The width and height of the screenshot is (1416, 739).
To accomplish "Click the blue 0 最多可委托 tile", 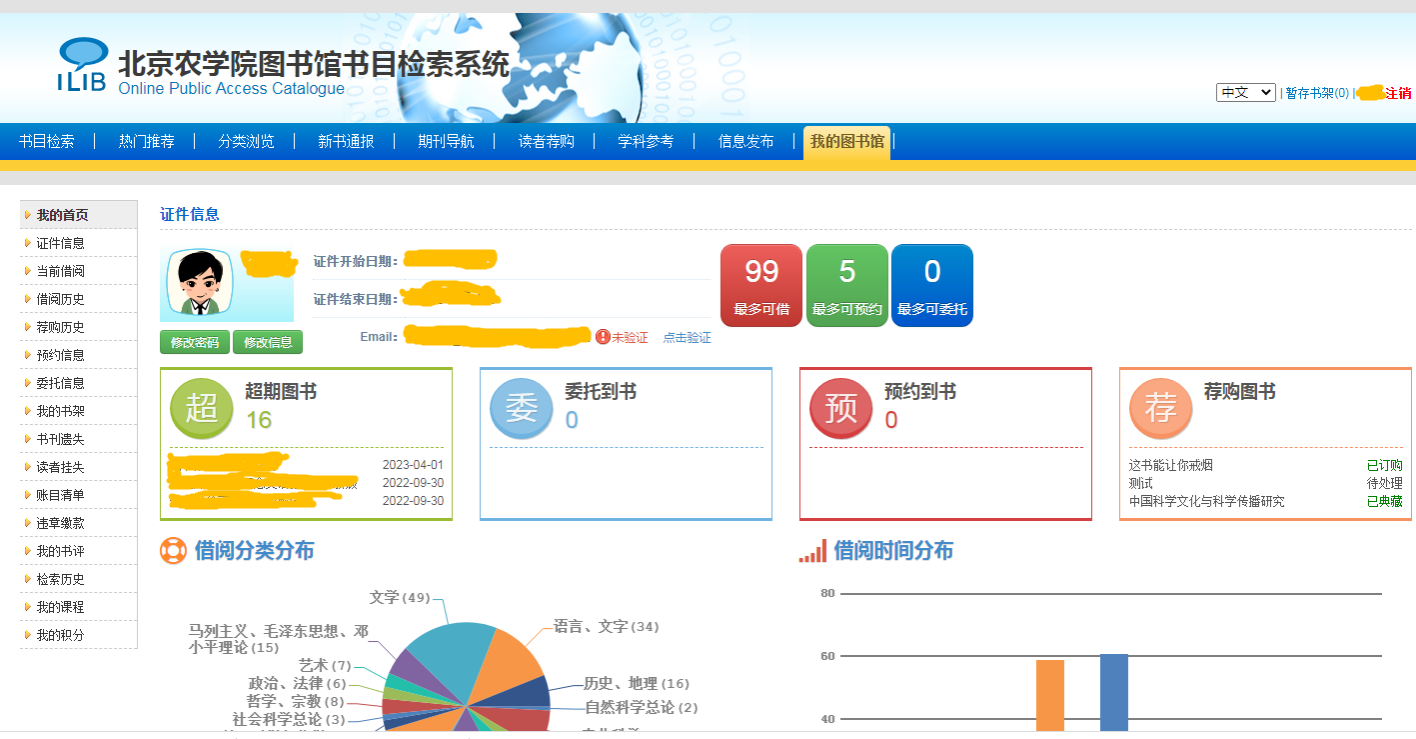I will pyautogui.click(x=932, y=285).
